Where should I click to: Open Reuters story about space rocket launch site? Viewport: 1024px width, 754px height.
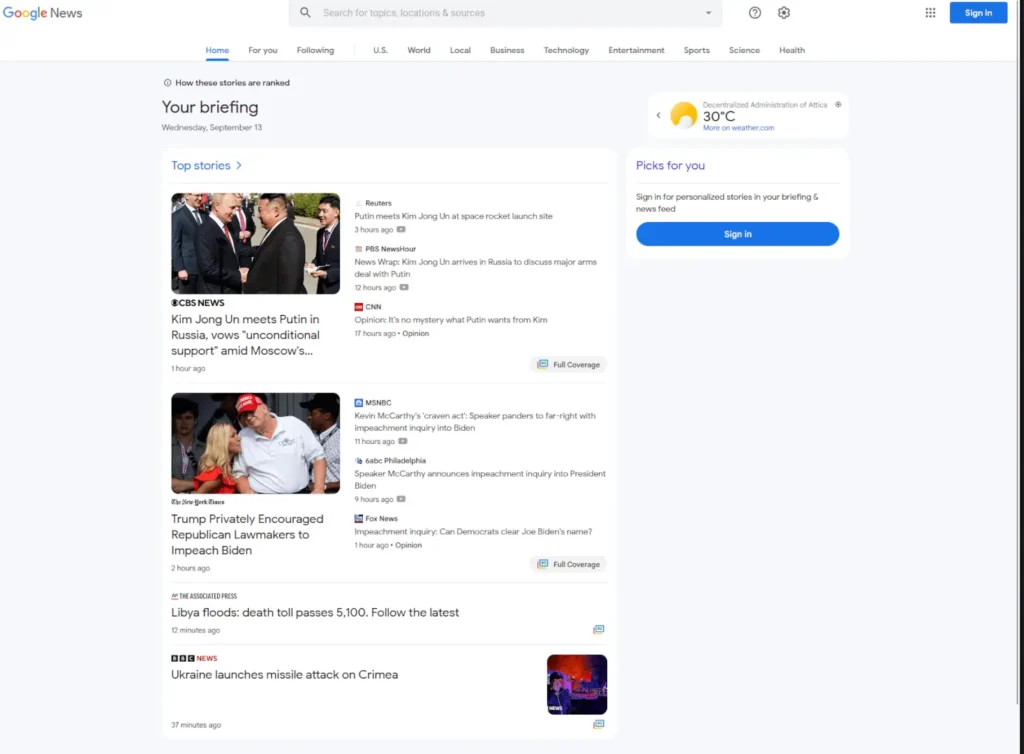(453, 216)
